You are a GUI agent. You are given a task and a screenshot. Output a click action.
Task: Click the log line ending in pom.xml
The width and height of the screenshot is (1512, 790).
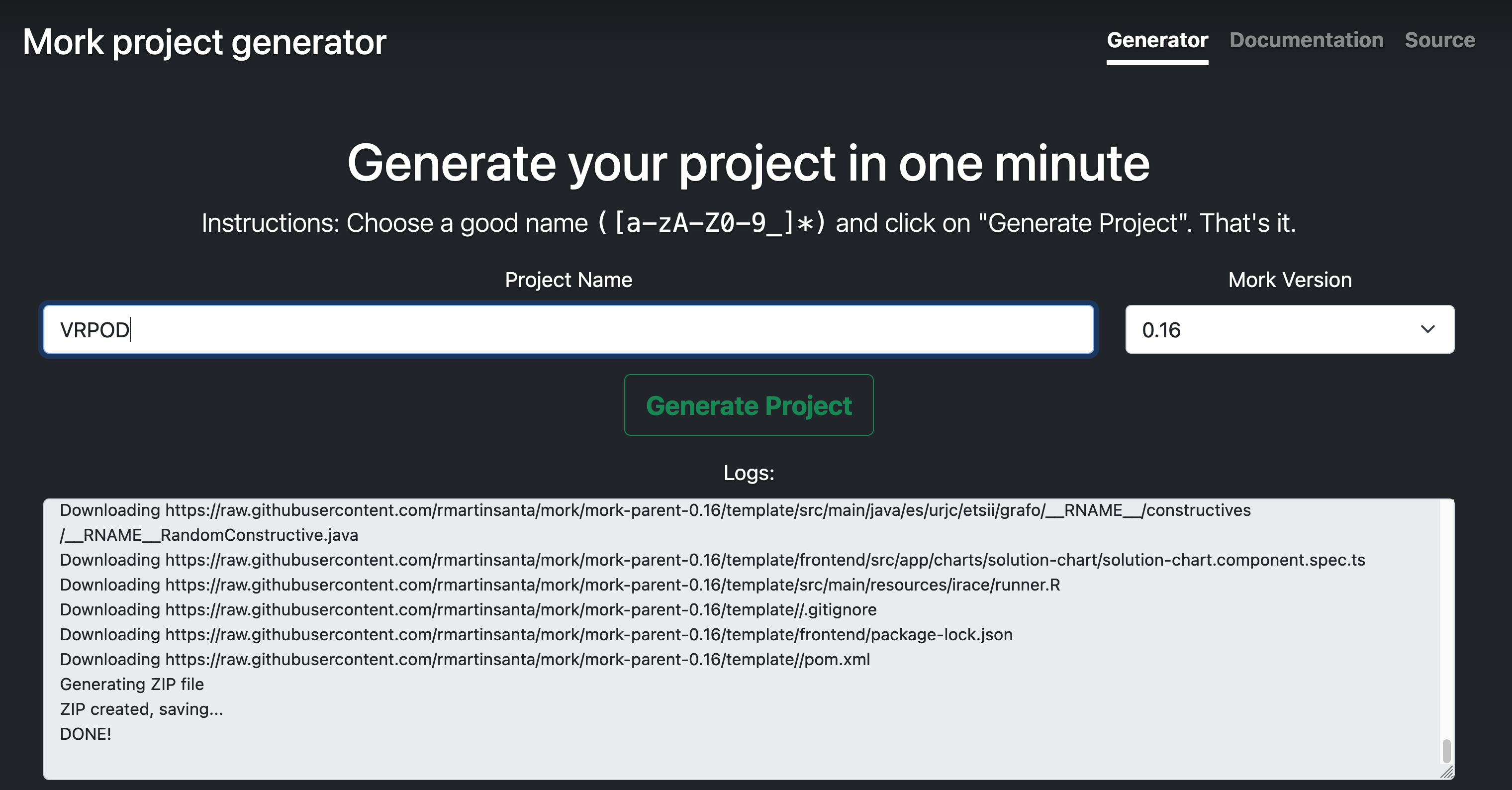pyautogui.click(x=465, y=659)
